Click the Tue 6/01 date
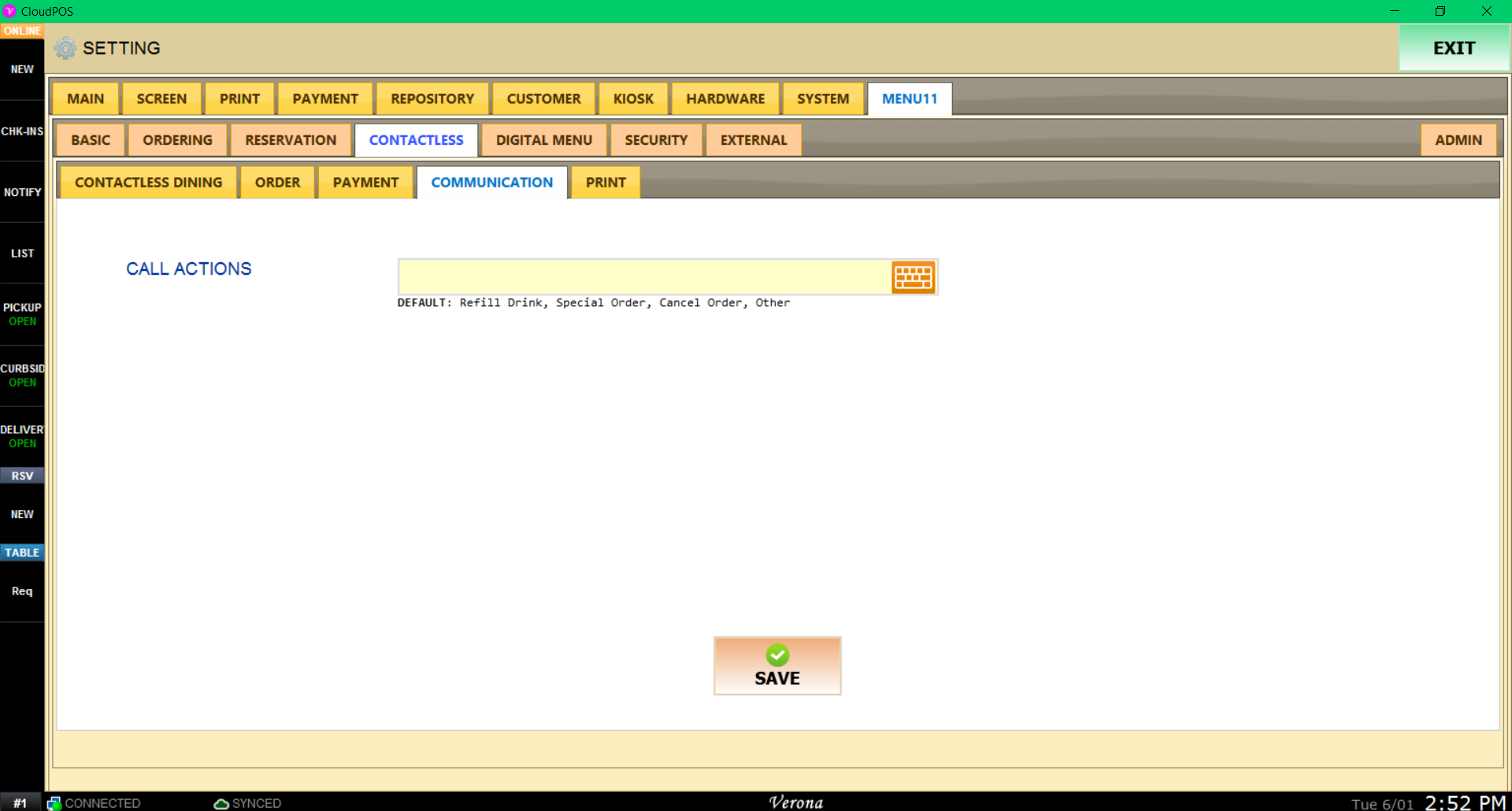 (1382, 804)
